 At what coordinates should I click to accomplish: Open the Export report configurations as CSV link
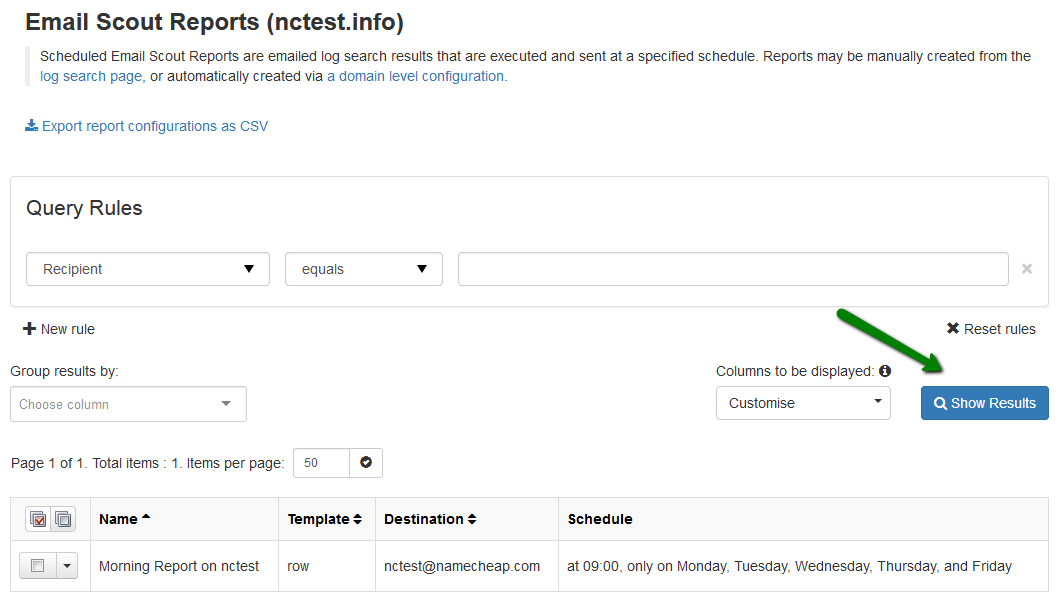tap(147, 126)
